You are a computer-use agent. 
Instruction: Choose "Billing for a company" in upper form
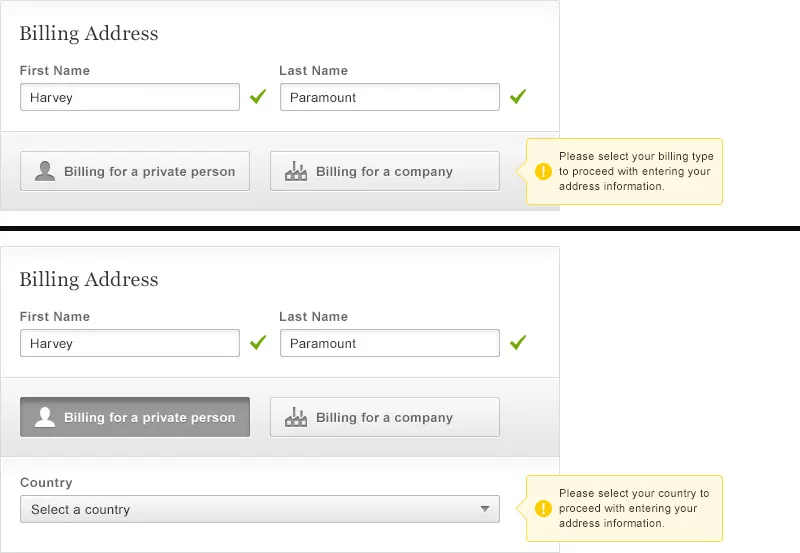click(x=385, y=171)
